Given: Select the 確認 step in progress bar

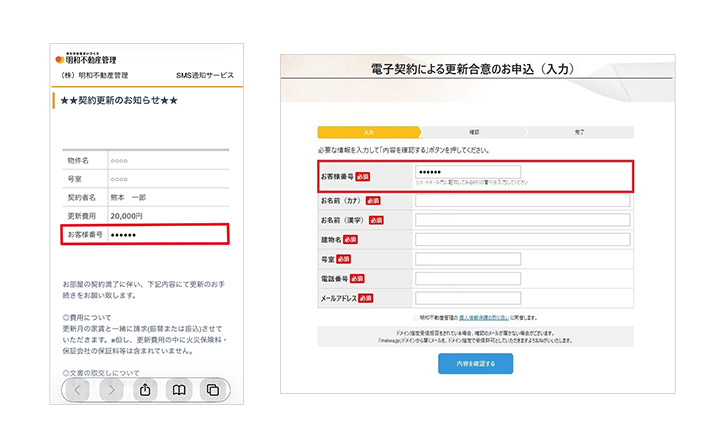Looking at the screenshot, I should coord(474,132).
